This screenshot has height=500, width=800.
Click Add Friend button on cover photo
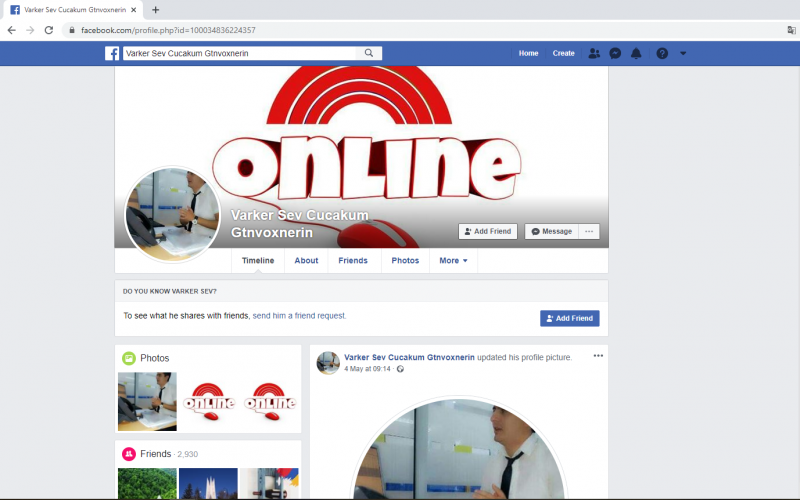[488, 231]
